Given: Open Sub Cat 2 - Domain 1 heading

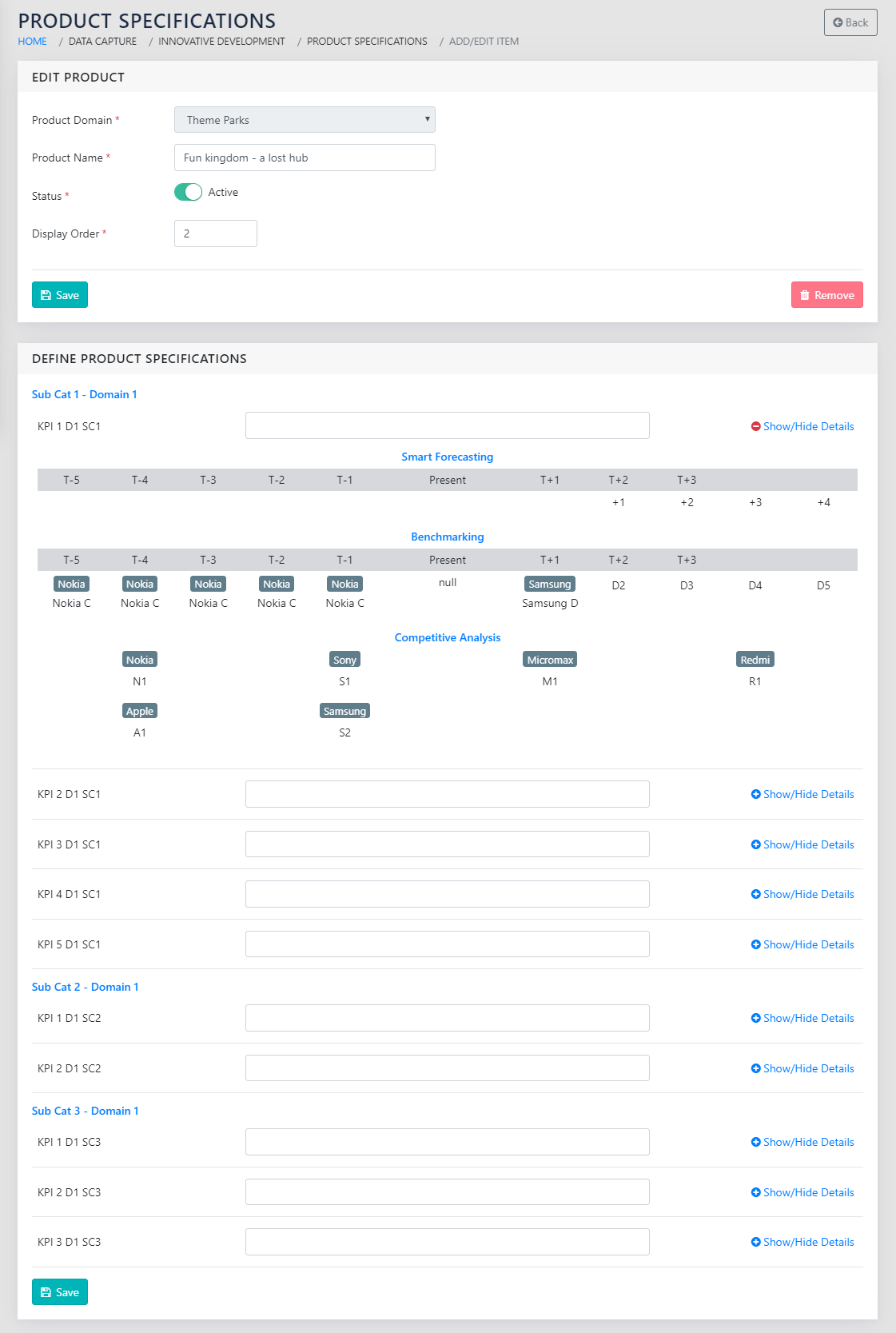Looking at the screenshot, I should [x=85, y=988].
